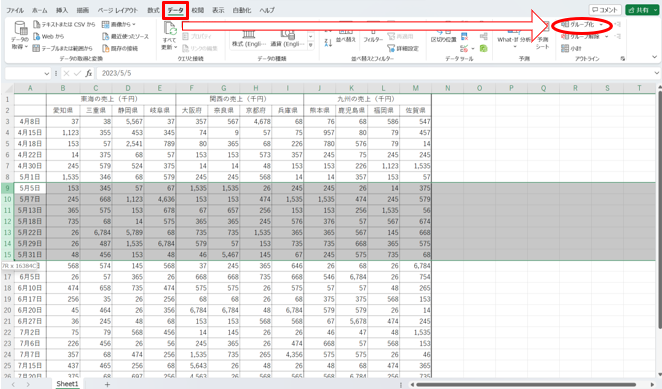The height and width of the screenshot is (389, 662).
Task: Click the hide detail icon beside グループ解除
Action: click(x=617, y=36)
